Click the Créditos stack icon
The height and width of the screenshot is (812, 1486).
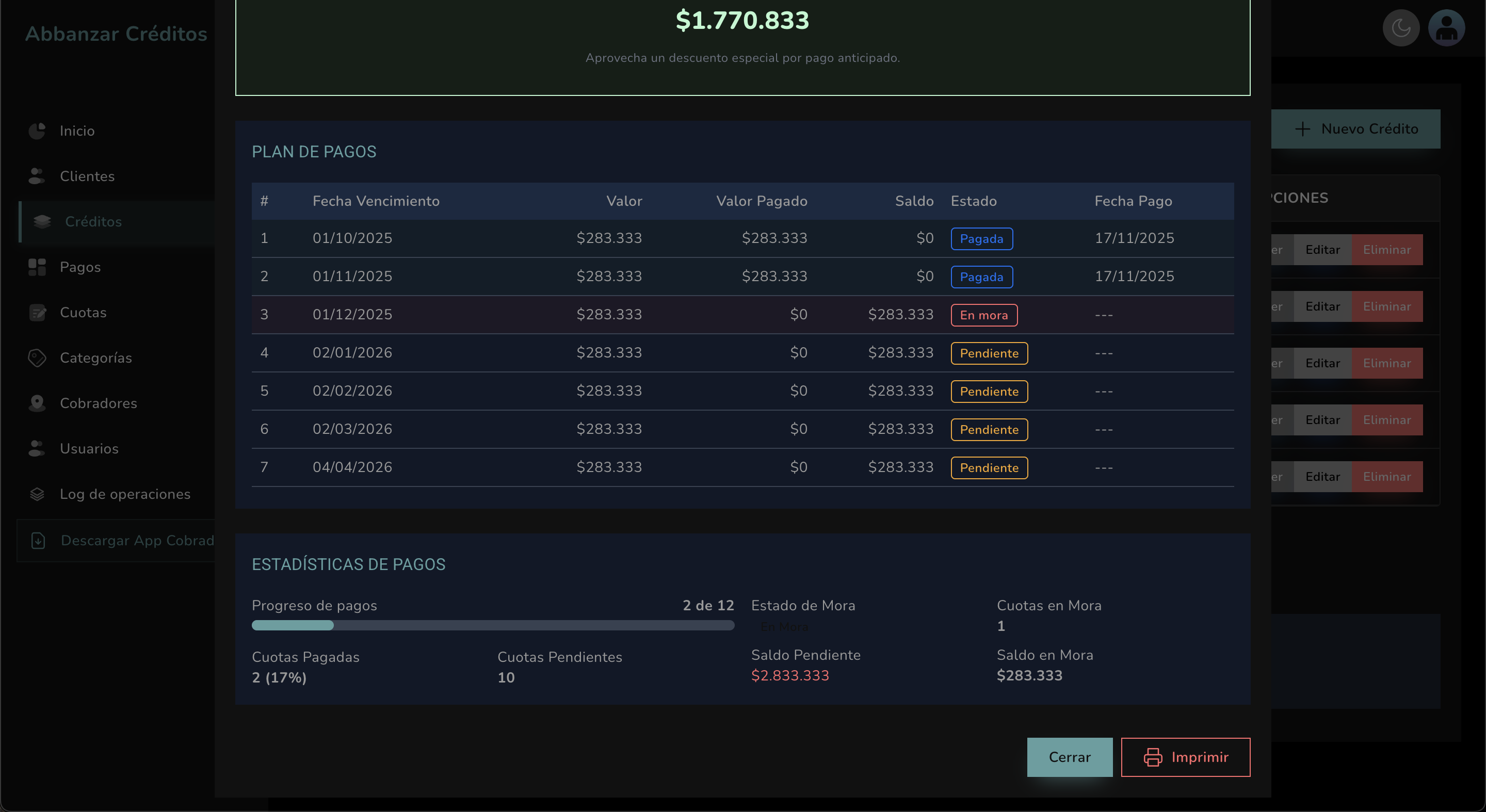(x=42, y=221)
